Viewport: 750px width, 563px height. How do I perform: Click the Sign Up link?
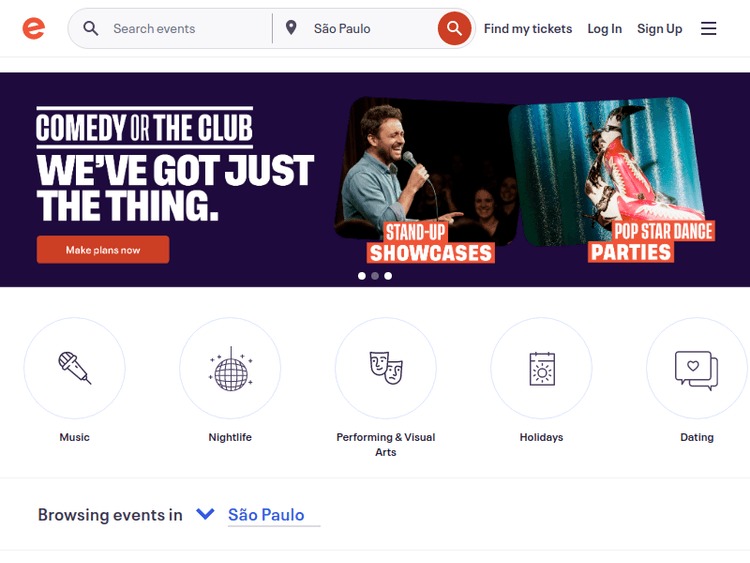point(660,29)
